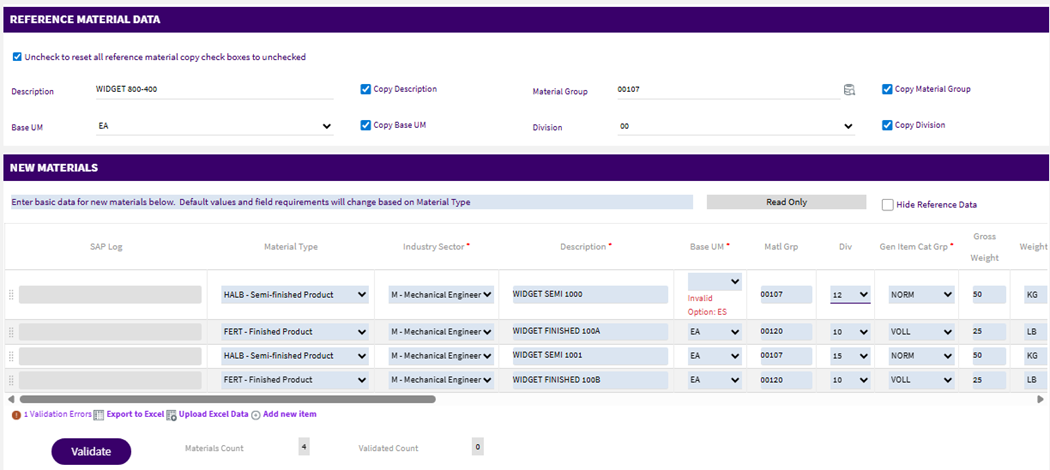
Task: Click the Add new item link
Action: pos(290,414)
